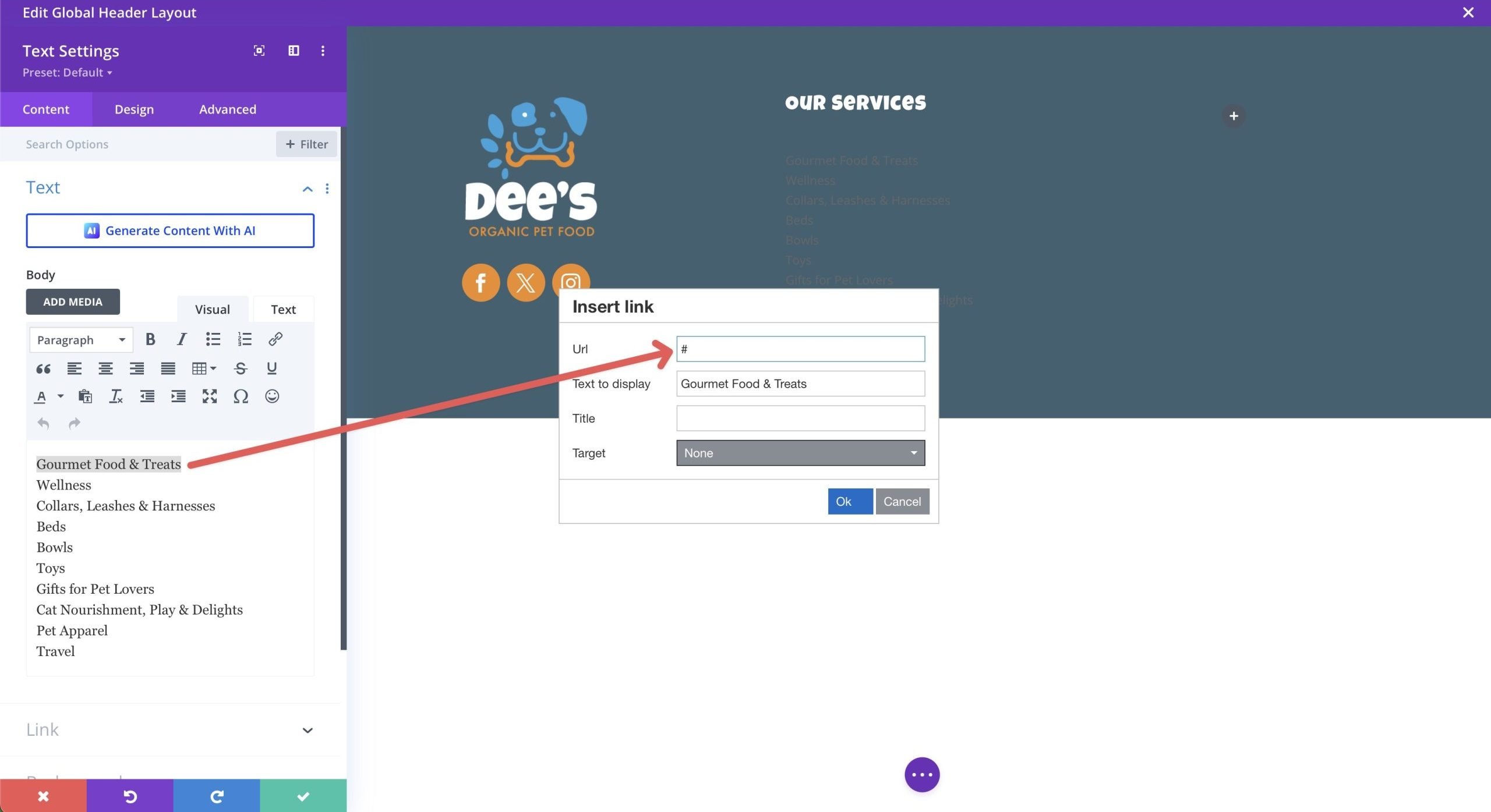This screenshot has height=812, width=1491.
Task: Click the Paragraph style dropdown
Action: (80, 340)
